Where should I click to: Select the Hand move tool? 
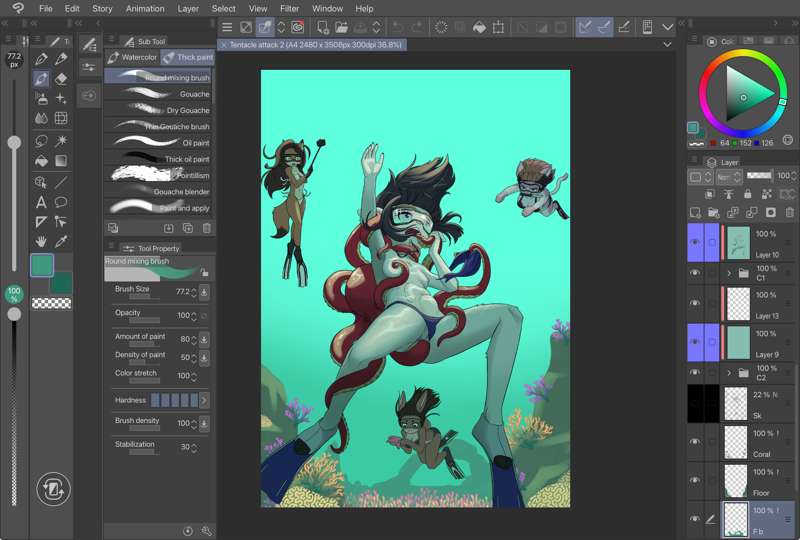(x=41, y=241)
